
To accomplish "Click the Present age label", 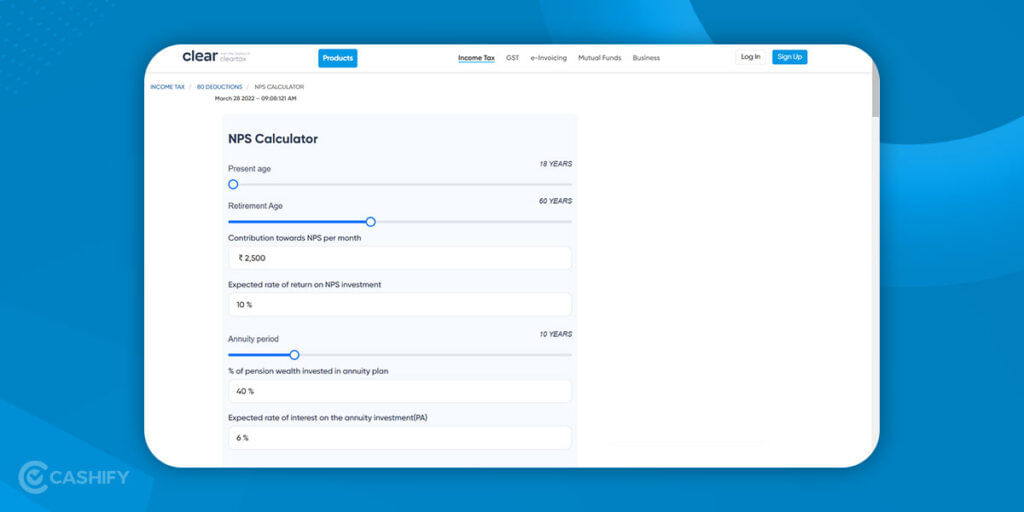I will click(x=249, y=168).
